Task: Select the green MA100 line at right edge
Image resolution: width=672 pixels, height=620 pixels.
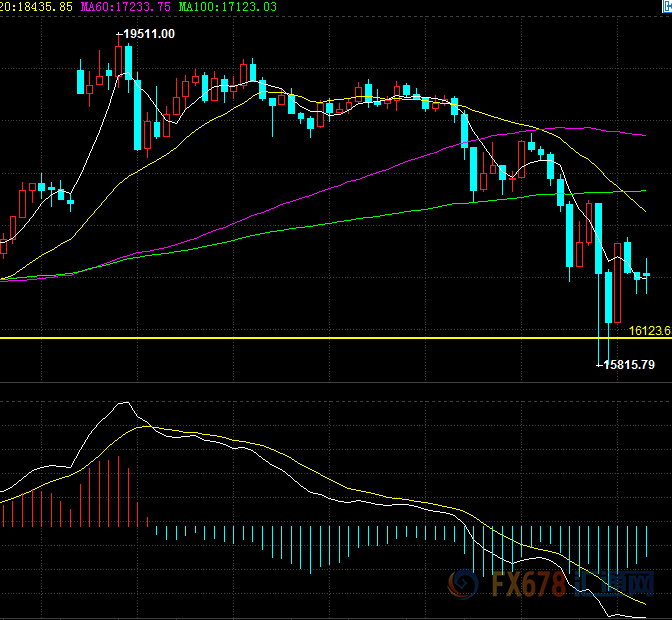Action: pyautogui.click(x=640, y=190)
